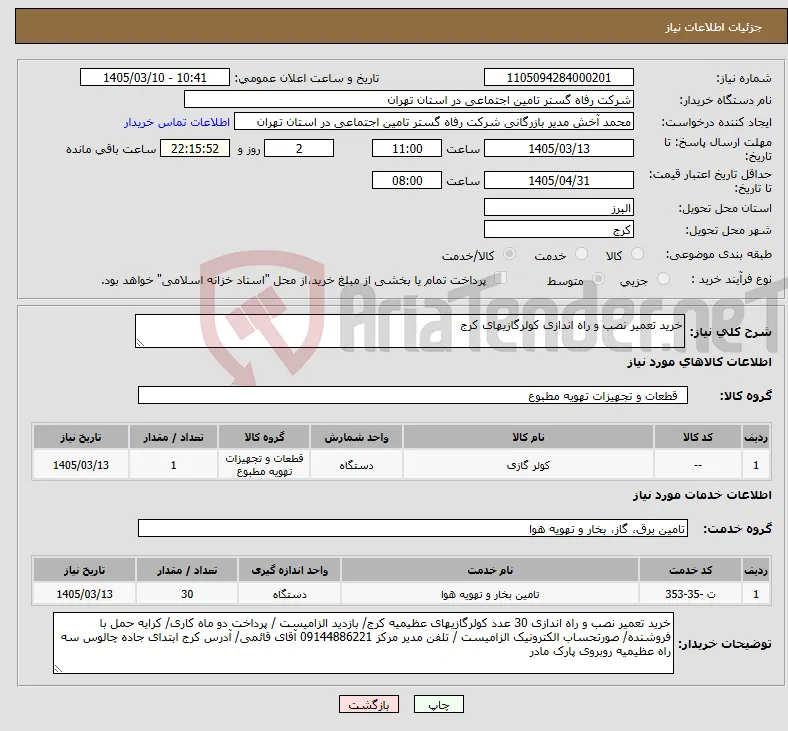The image size is (788, 731).
Task: Select the کالا/خدمت radio button
Action: pos(510,254)
